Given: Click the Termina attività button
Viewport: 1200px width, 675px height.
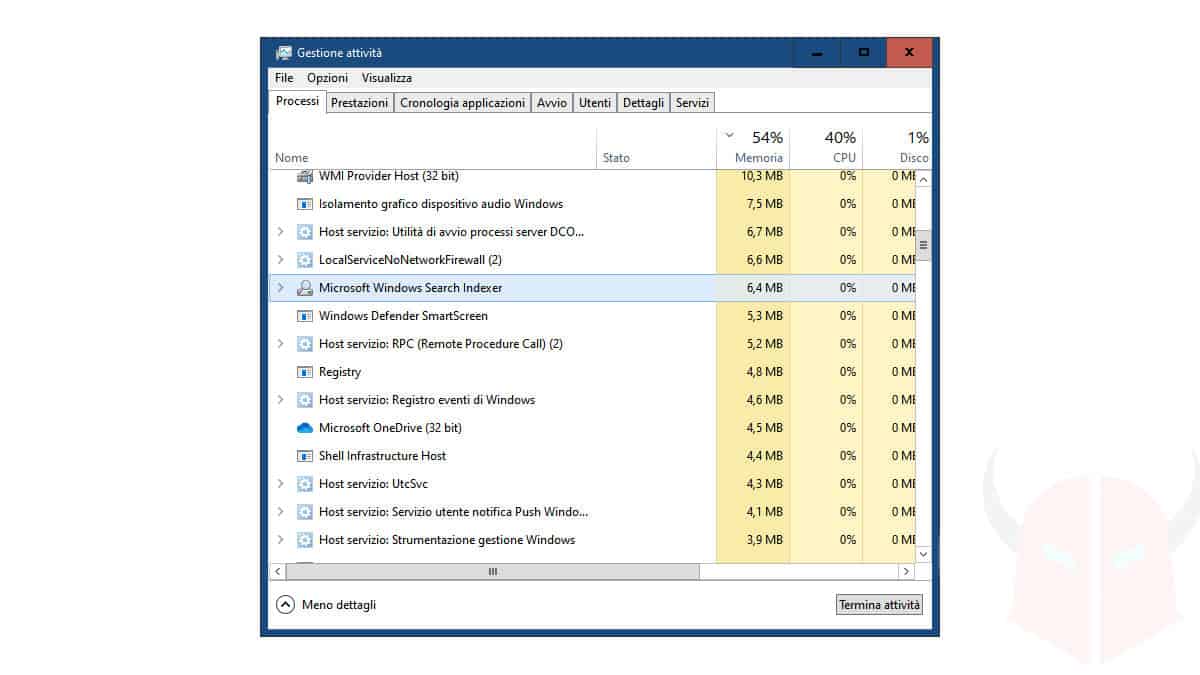Looking at the screenshot, I should coord(880,605).
